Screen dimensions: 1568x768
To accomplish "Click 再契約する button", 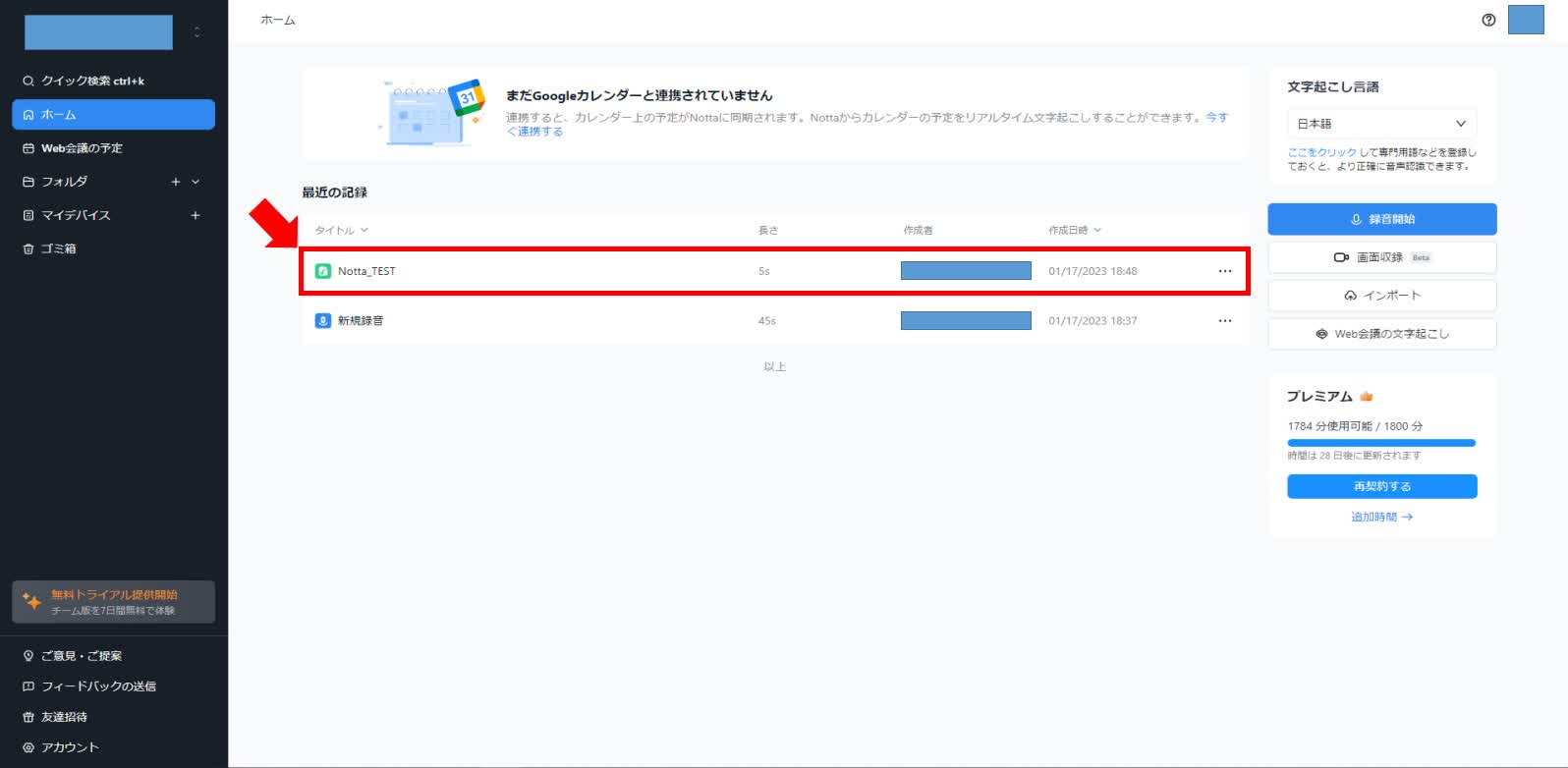I will (1381, 486).
